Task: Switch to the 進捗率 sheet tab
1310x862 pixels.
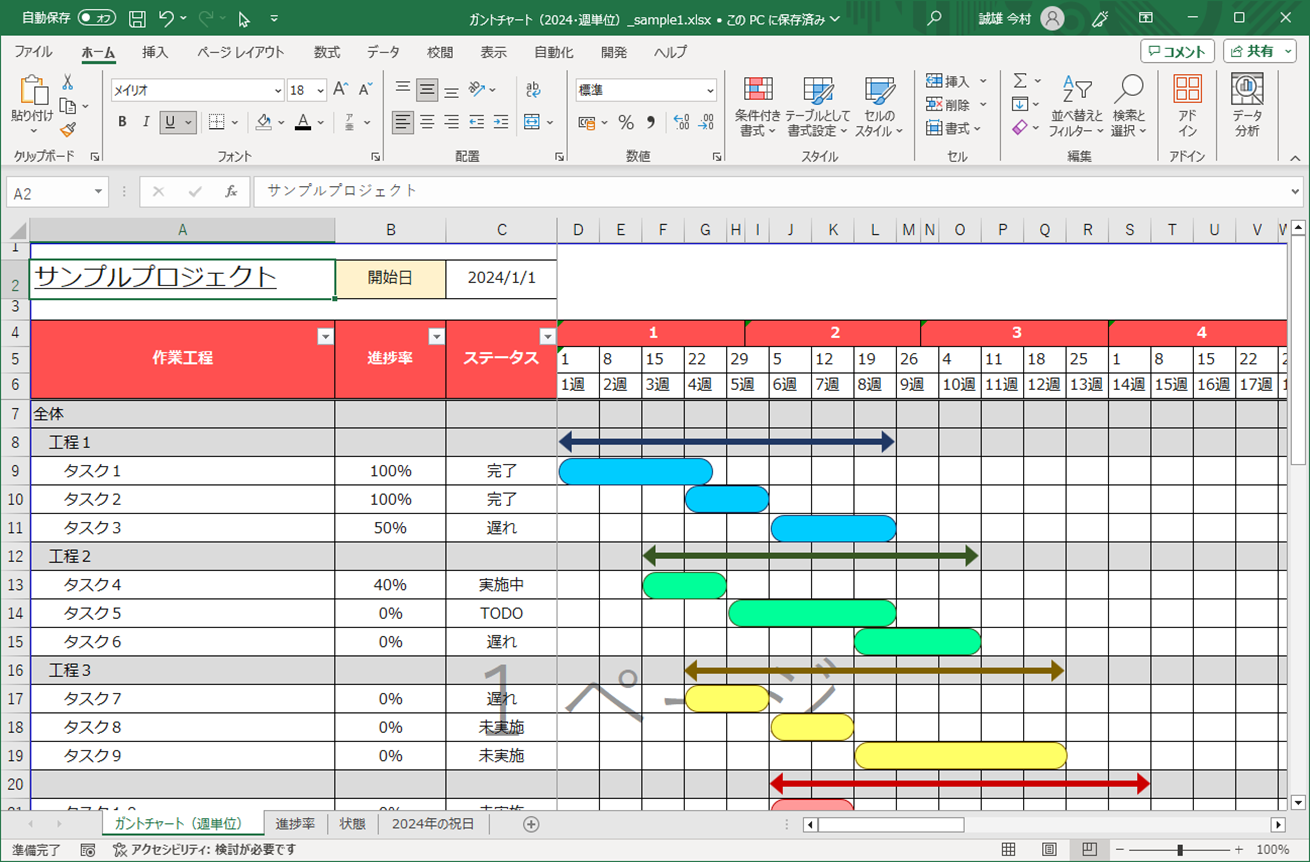Action: coord(295,824)
